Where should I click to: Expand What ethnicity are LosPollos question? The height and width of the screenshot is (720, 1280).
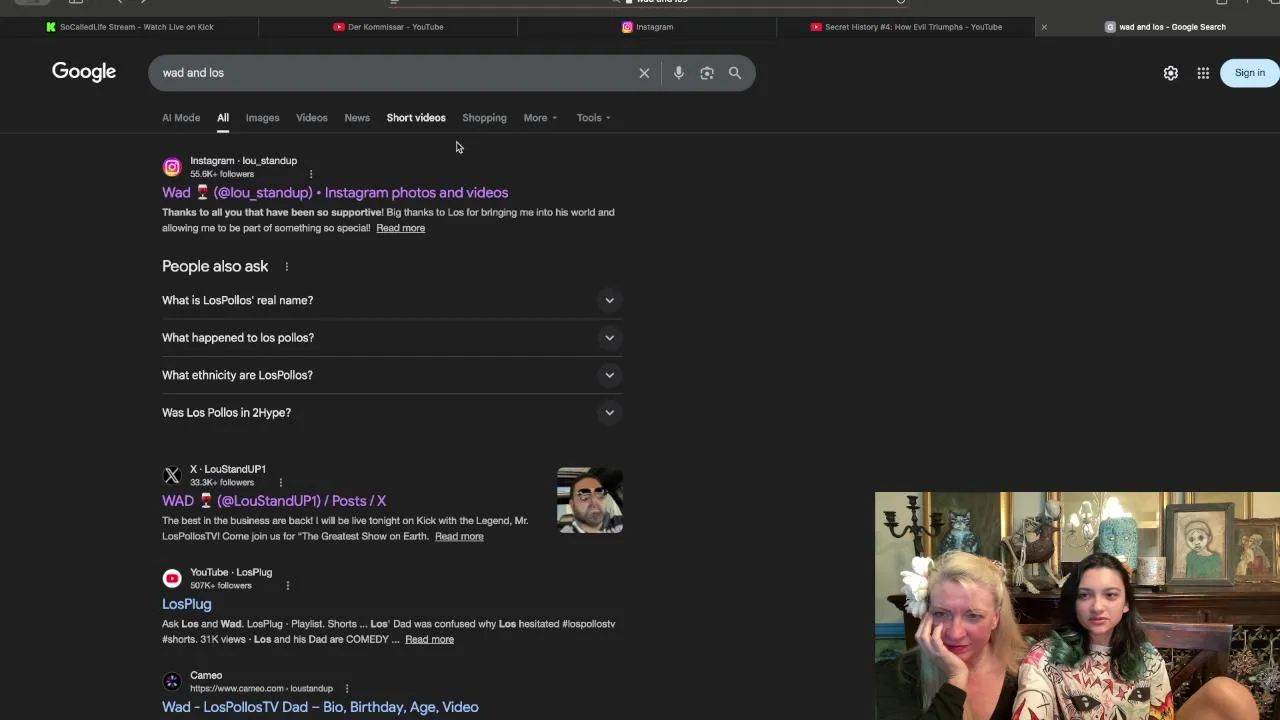[392, 375]
